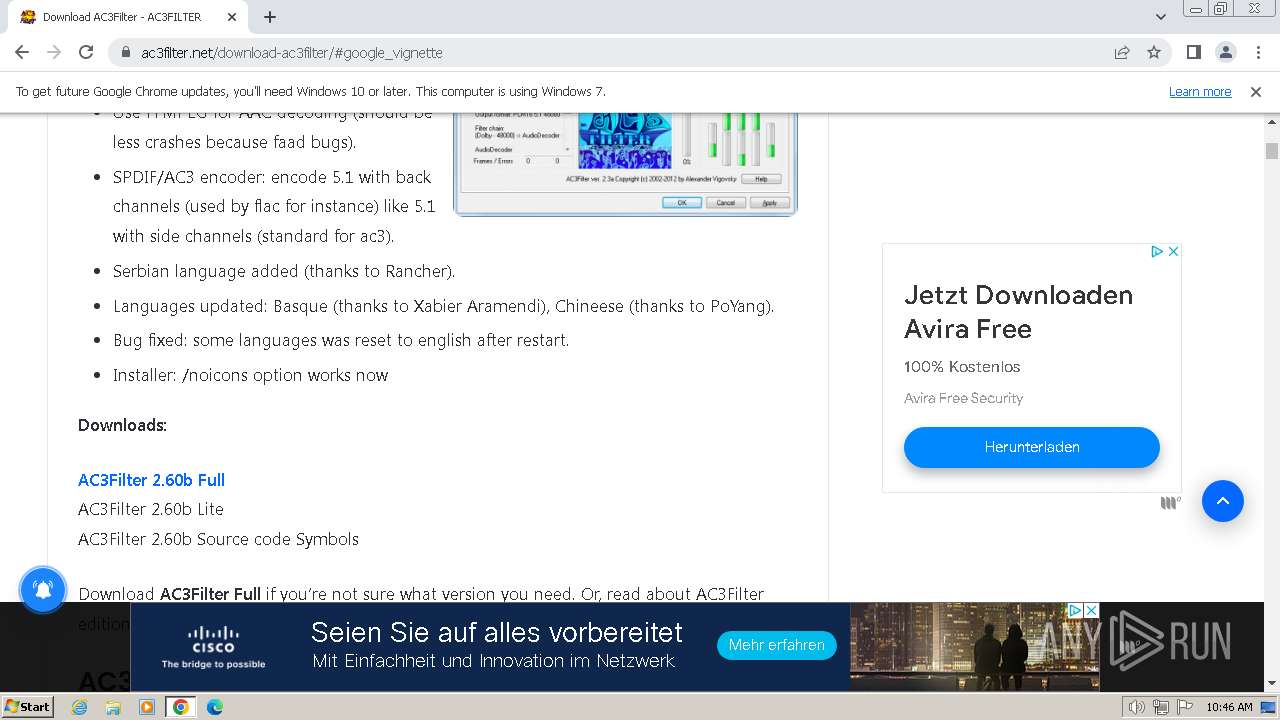Click the Downloads: heading

point(122,425)
